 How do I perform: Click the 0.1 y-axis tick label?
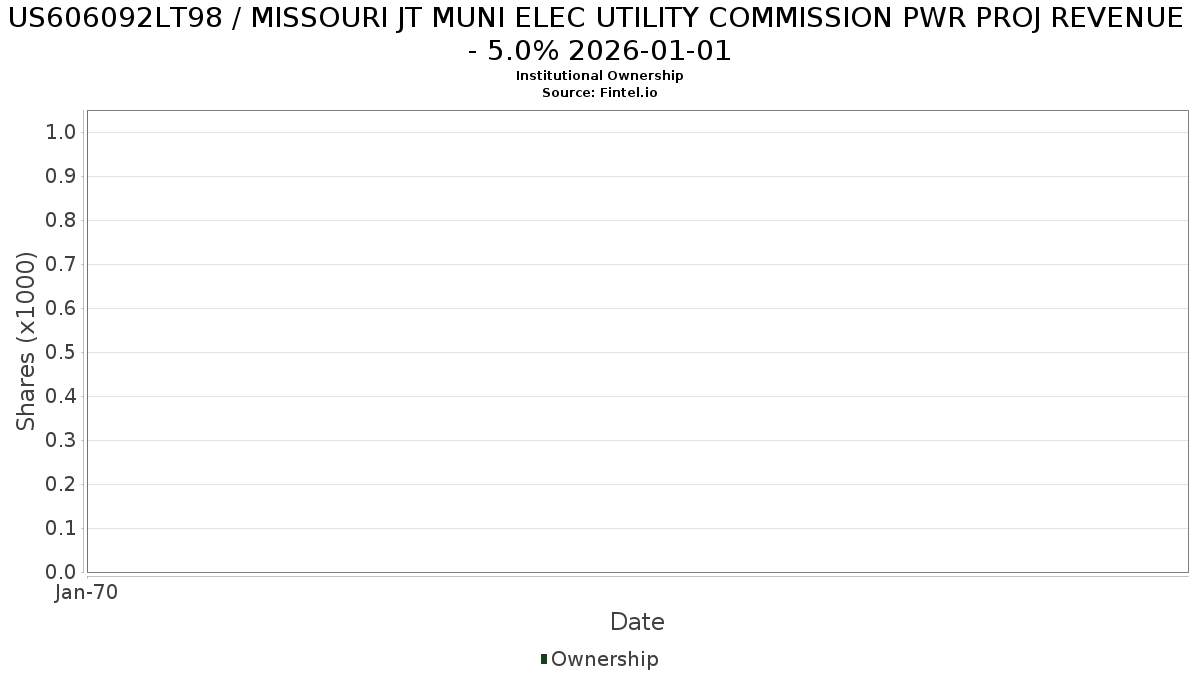tap(62, 529)
